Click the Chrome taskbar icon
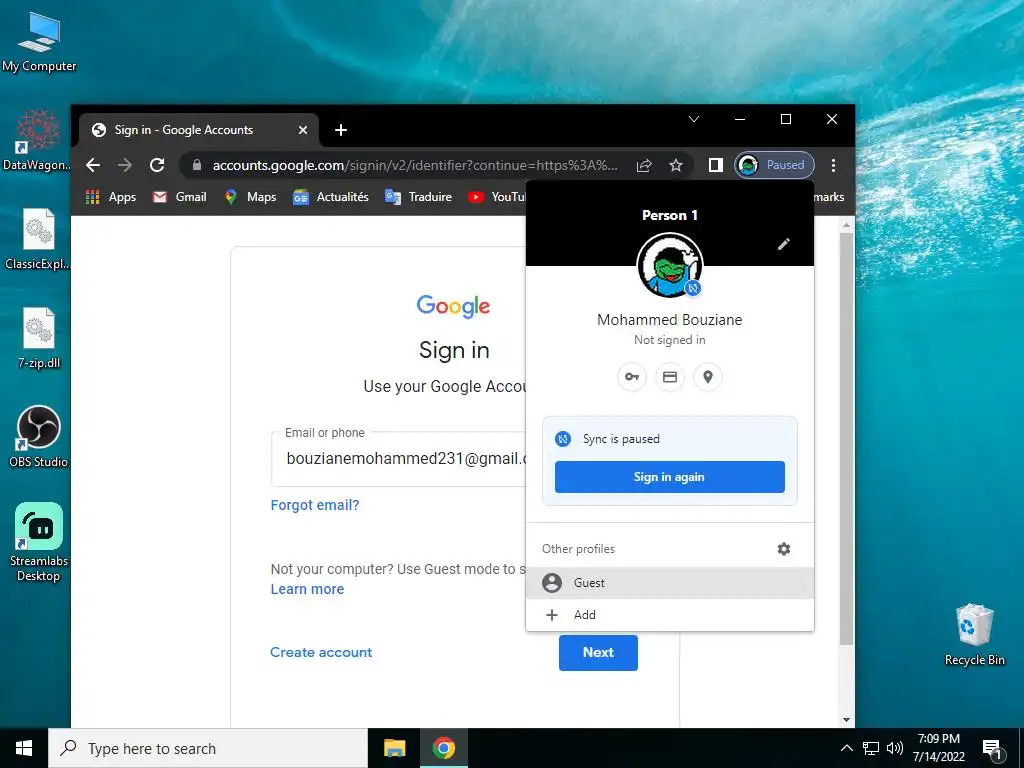The height and width of the screenshot is (768, 1024). [x=443, y=748]
